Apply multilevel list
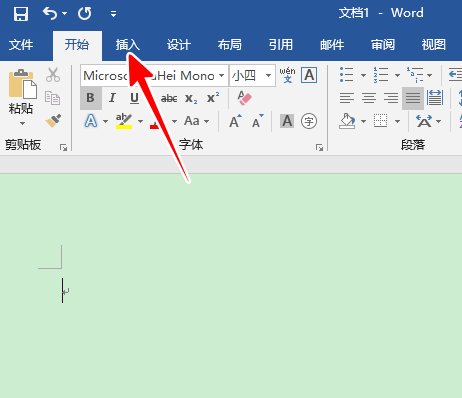The height and width of the screenshot is (398, 462). 415,75
